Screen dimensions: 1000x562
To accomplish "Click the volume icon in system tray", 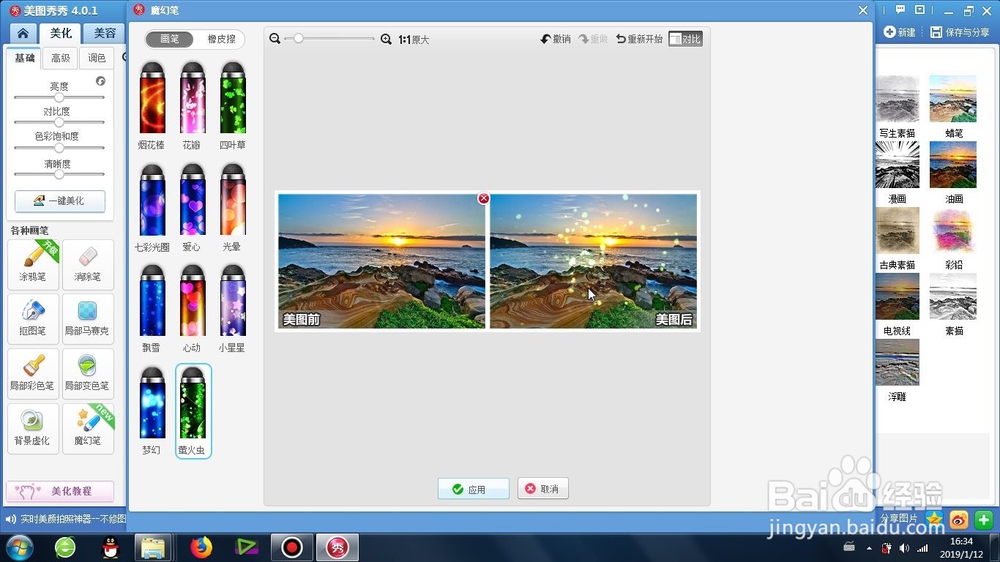I will [904, 548].
